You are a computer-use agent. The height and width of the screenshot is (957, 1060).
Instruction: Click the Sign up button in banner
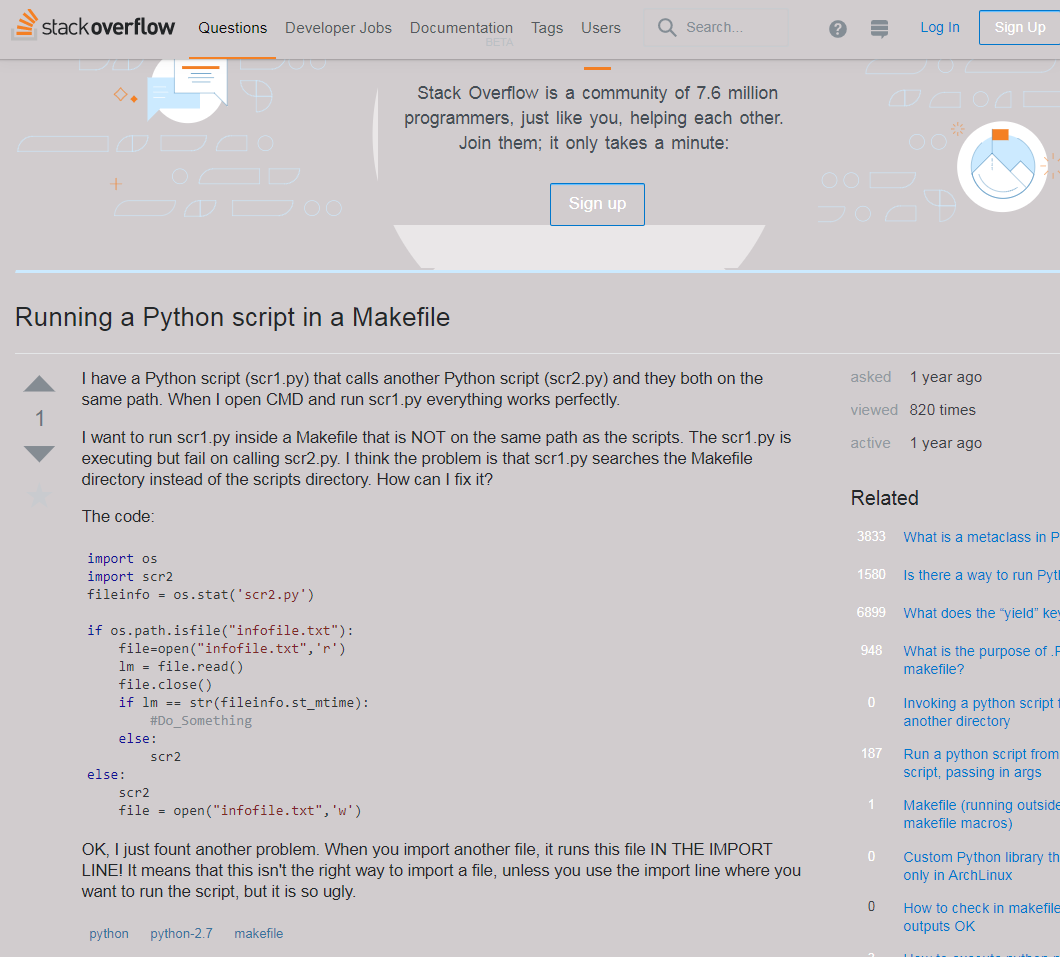pyautogui.click(x=597, y=204)
